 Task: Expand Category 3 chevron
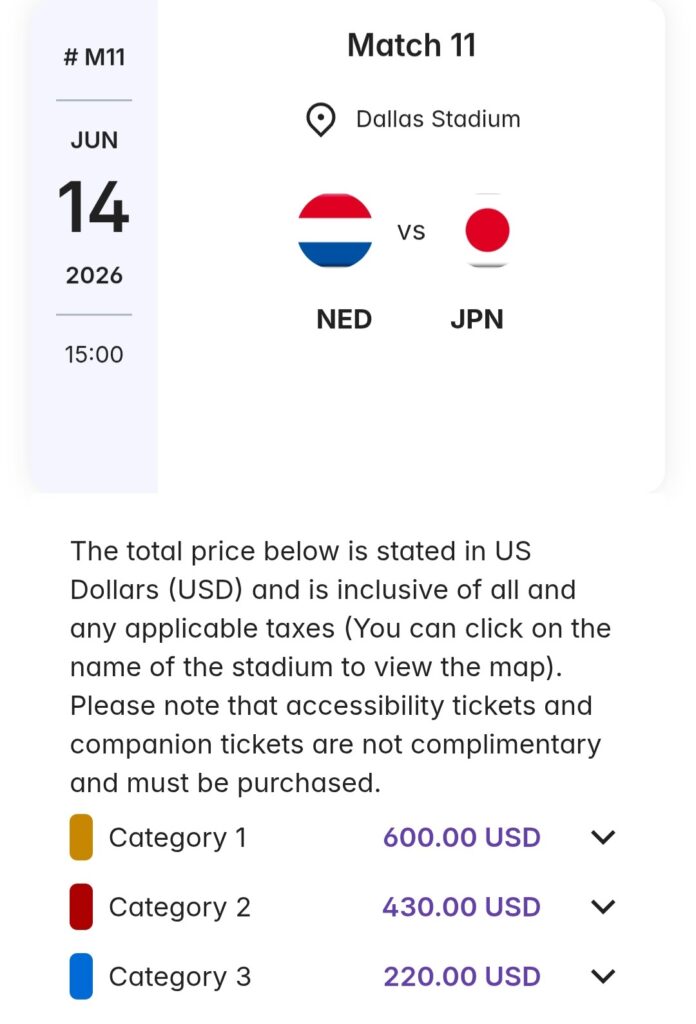pos(603,976)
